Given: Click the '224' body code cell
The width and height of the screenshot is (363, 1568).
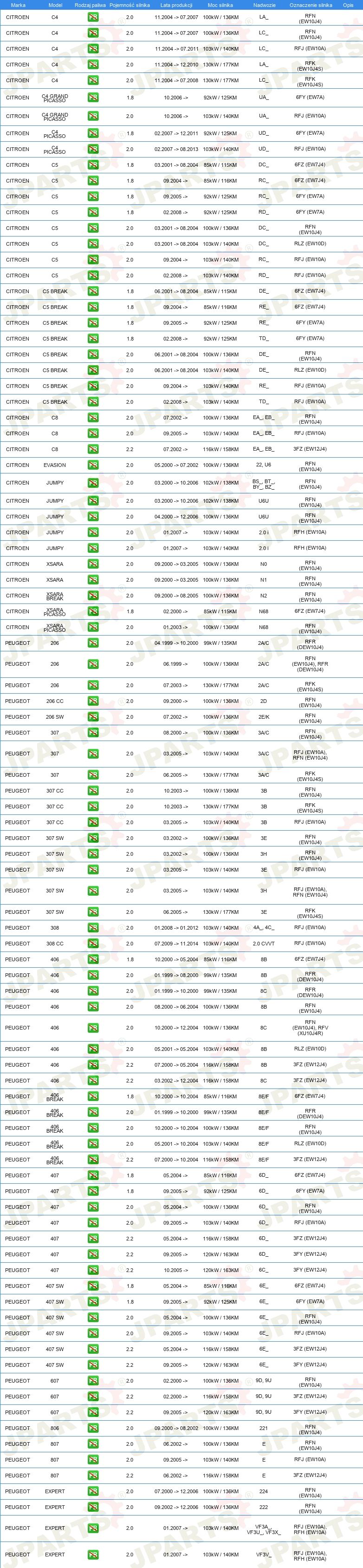Looking at the screenshot, I should tap(263, 1491).
